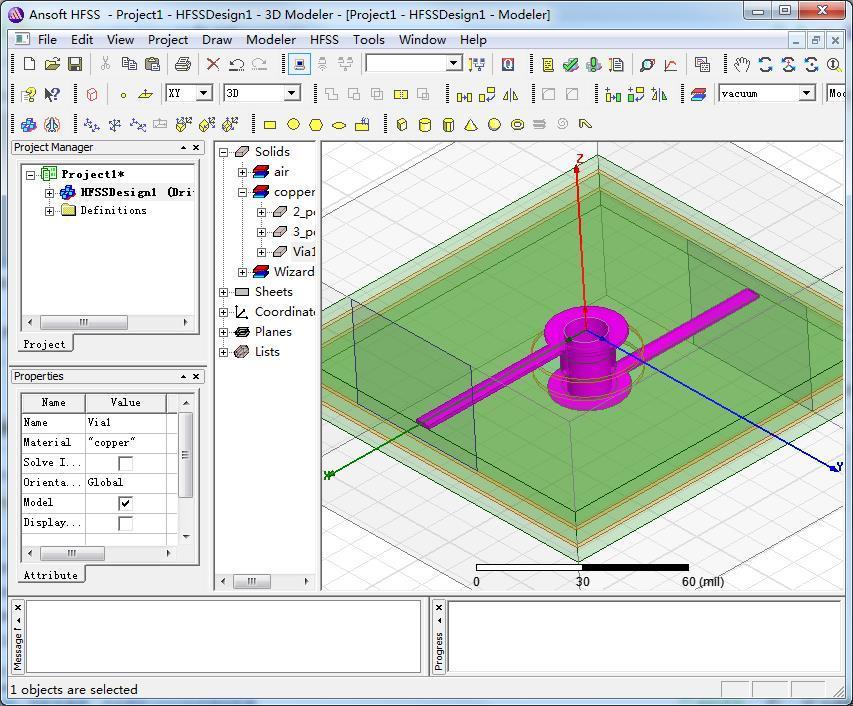Open the HFSS menu

(324, 40)
